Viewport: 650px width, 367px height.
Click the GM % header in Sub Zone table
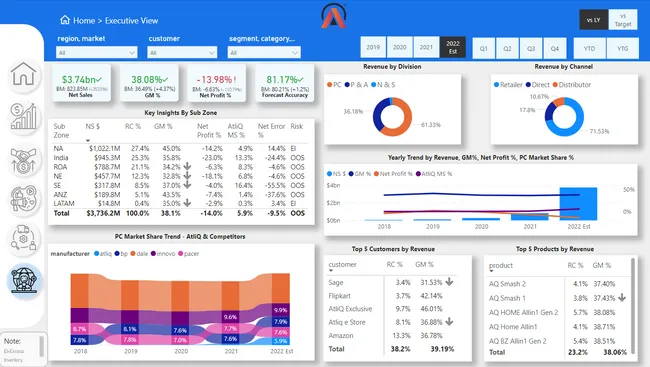163,126
